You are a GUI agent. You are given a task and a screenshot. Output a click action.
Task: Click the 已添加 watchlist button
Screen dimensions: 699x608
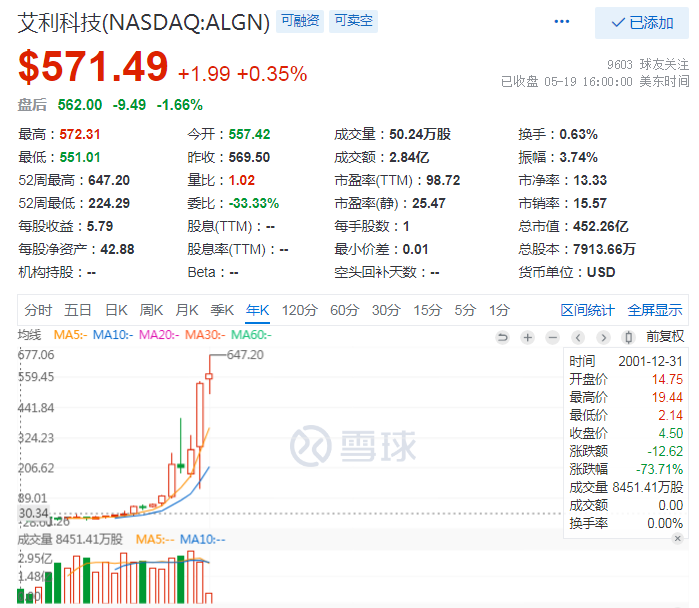[x=641, y=23]
